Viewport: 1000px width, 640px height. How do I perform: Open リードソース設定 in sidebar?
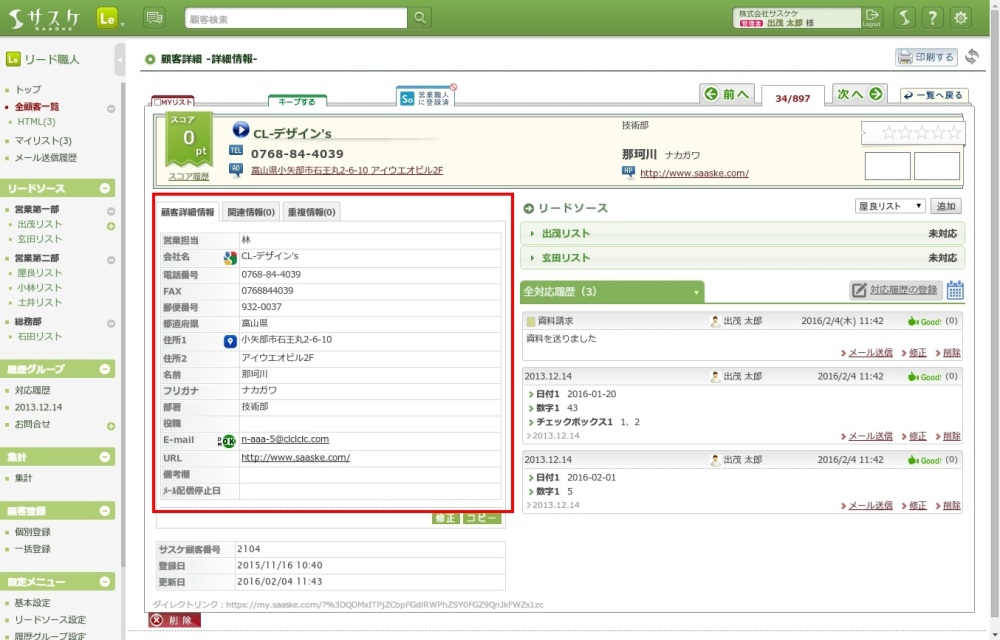(x=50, y=620)
